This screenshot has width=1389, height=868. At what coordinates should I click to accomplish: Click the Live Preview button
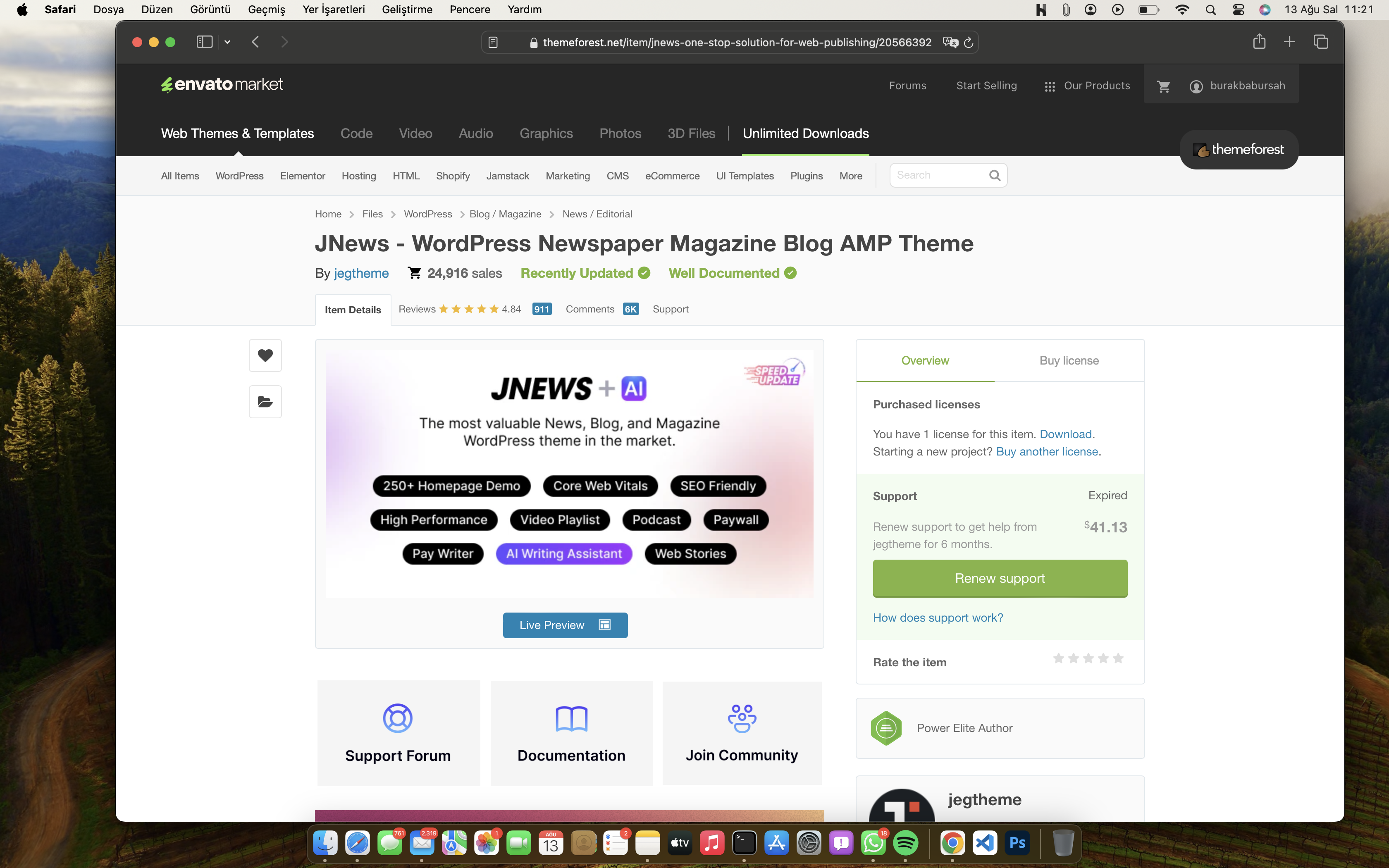565,625
